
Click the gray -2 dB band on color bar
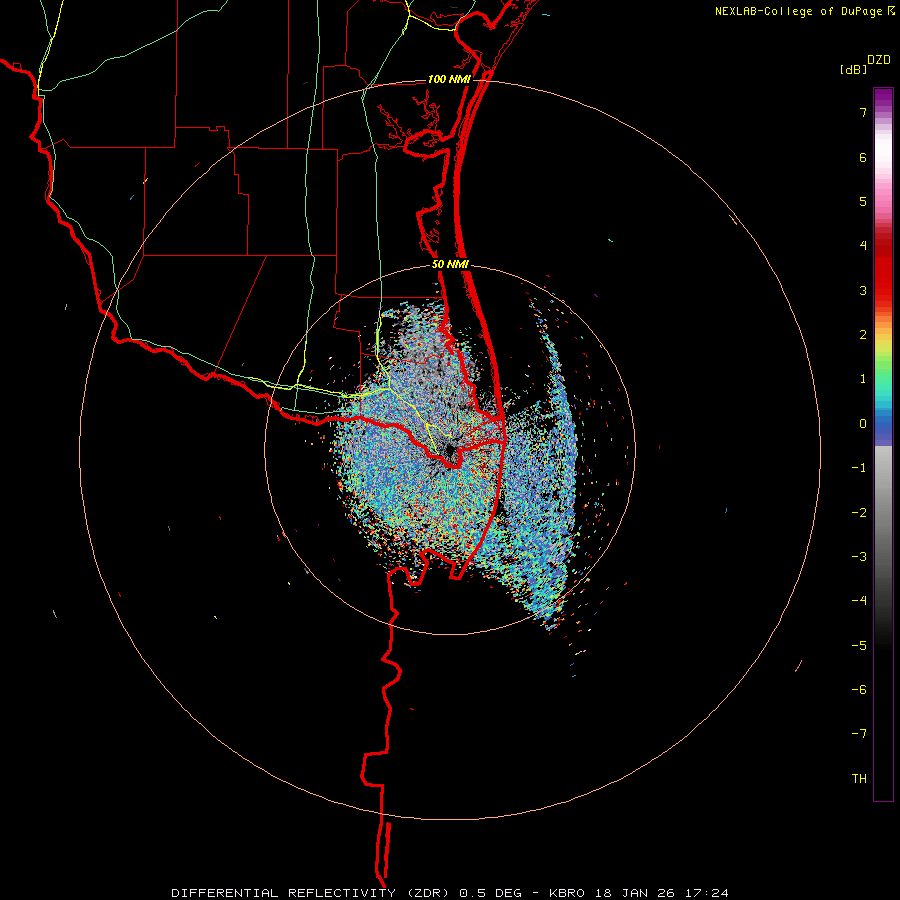883,513
